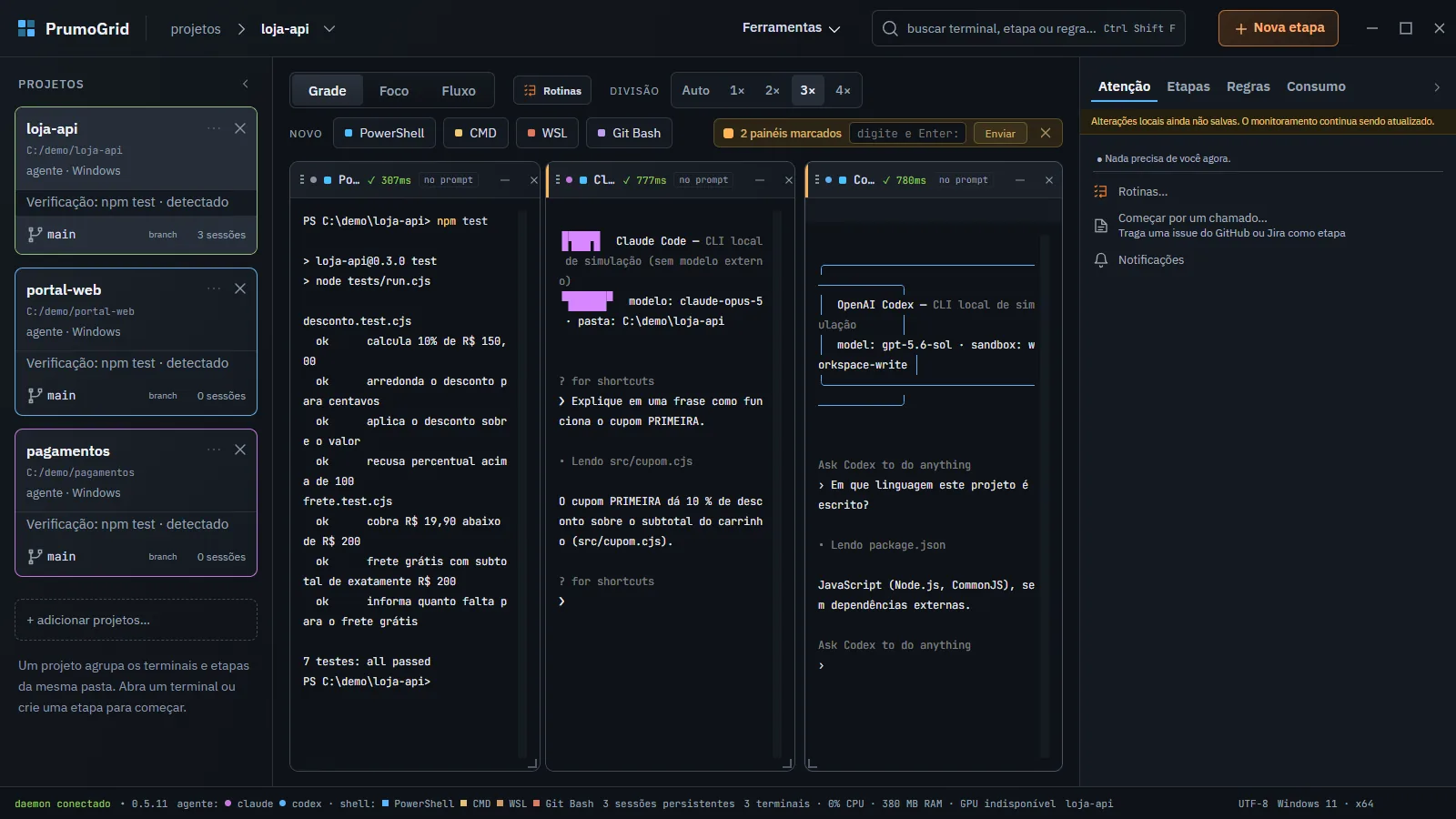The width and height of the screenshot is (1456, 819).
Task: Click the git branch icon of loja-api
Action: pos(35,234)
